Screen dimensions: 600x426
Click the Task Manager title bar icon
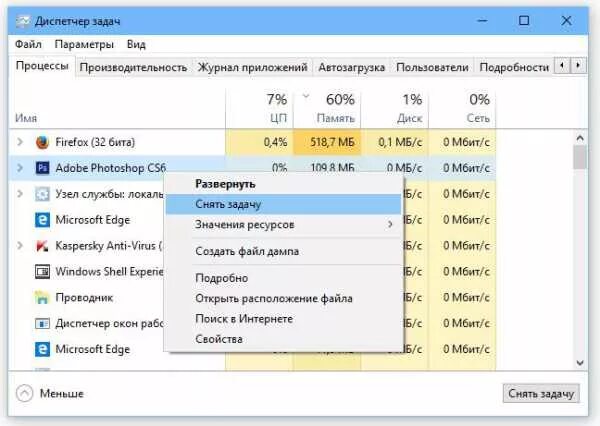23,21
